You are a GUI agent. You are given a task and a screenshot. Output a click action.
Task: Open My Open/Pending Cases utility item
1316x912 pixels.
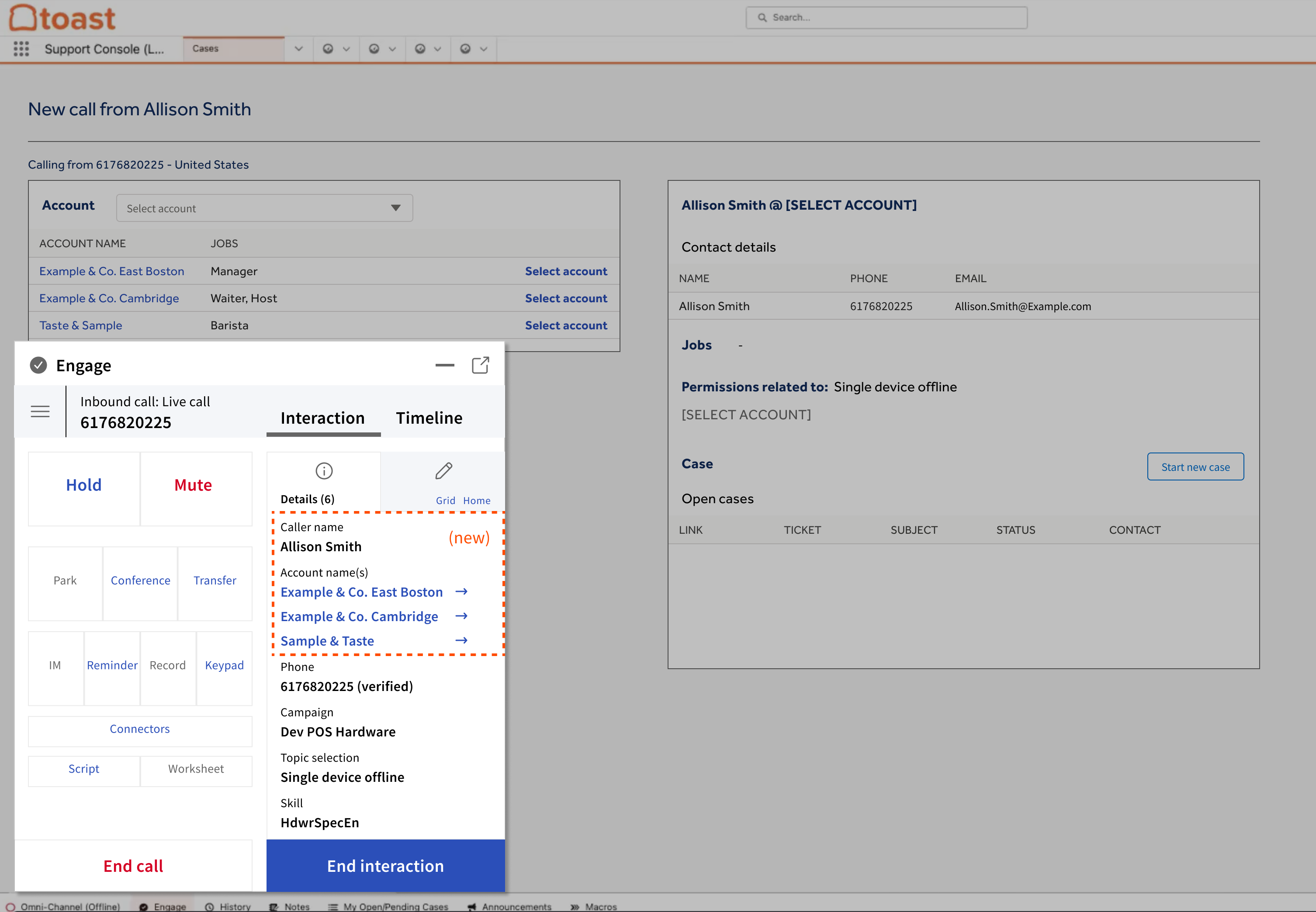tap(388, 906)
